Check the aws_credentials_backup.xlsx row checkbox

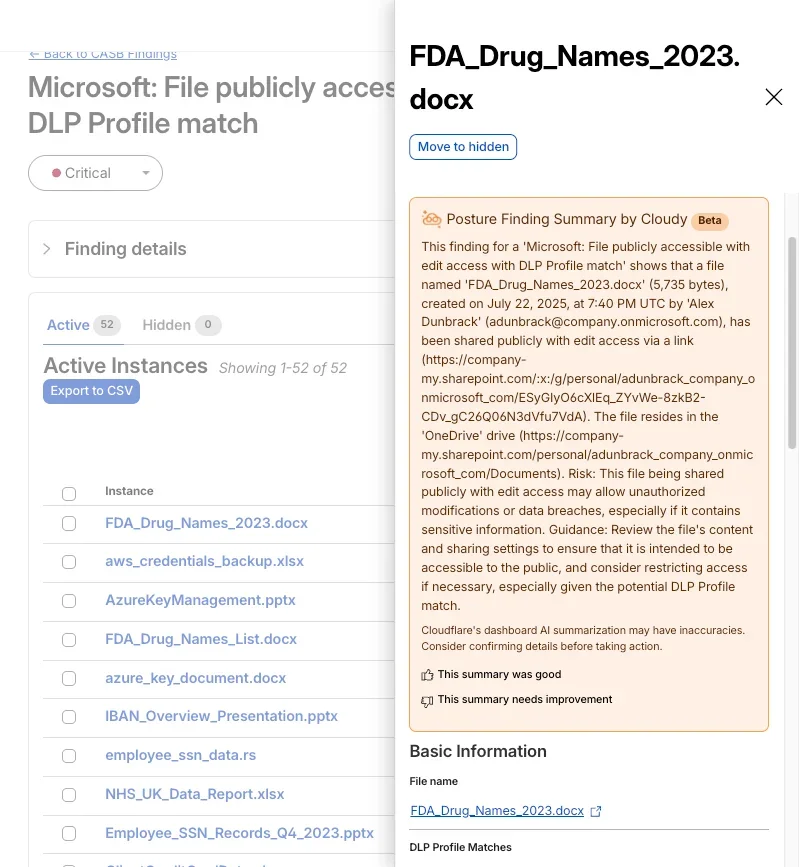coord(69,562)
